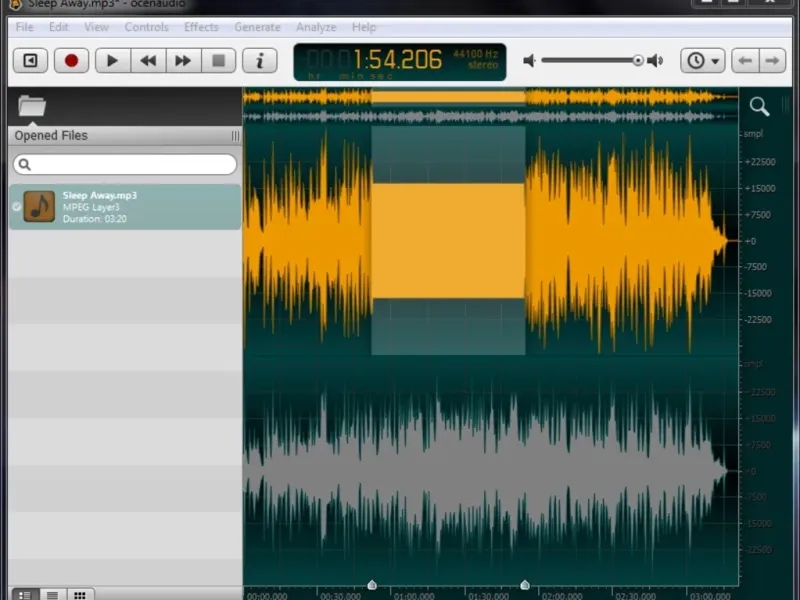Screen dimensions: 800x600
Task: Open the Analyze menu
Action: click(x=316, y=27)
